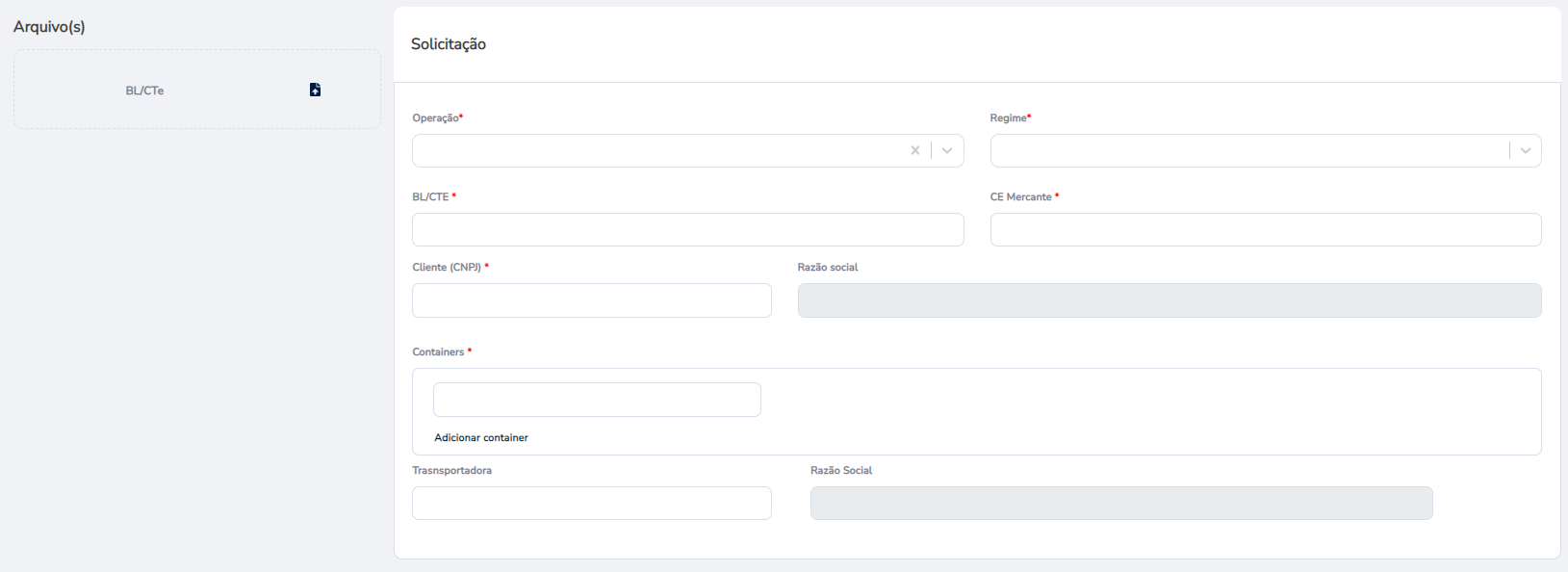Click the Razão Social field beside Trasnsportadora
This screenshot has width=1568, height=572.
[1121, 503]
